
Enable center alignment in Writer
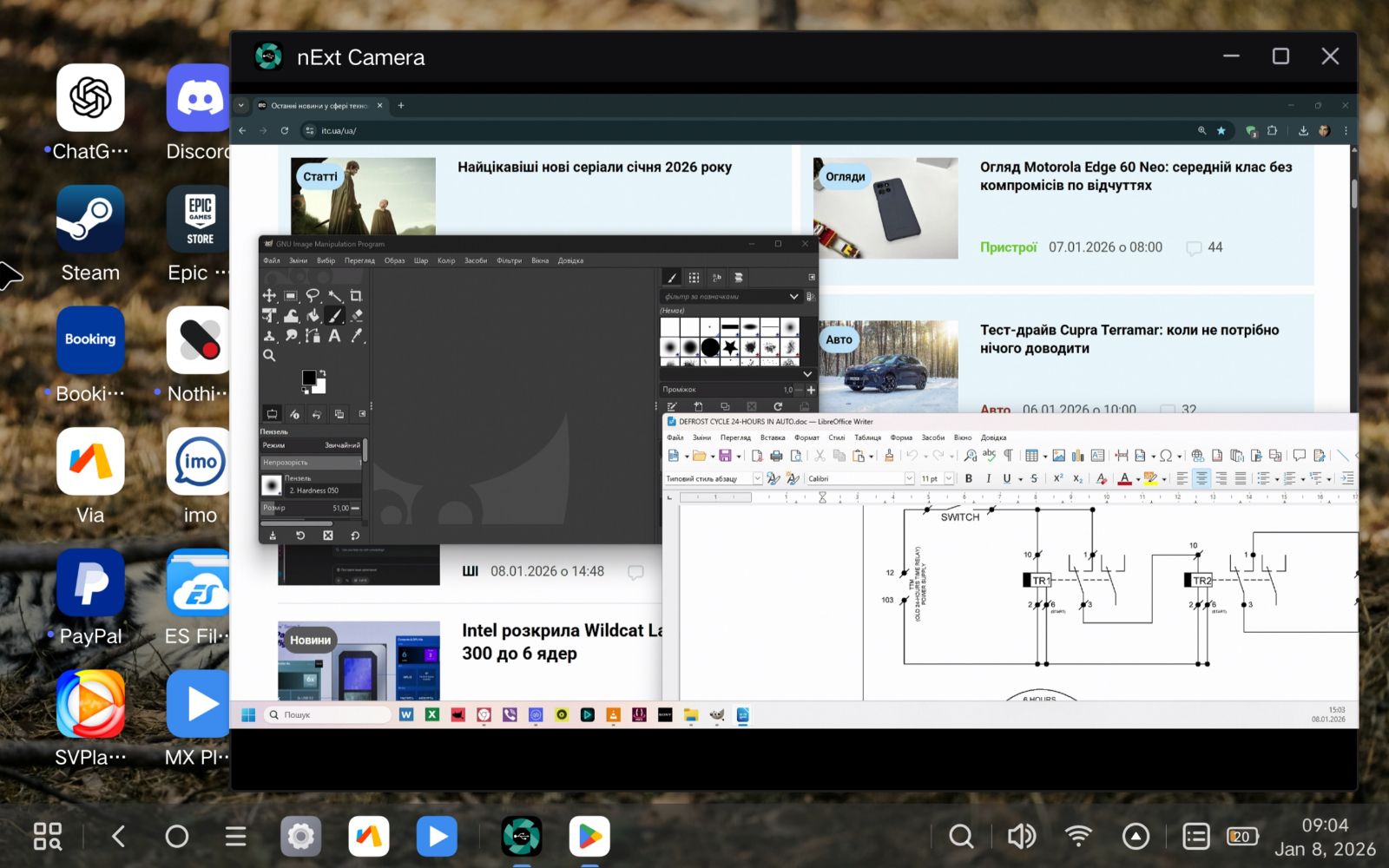click(1201, 478)
